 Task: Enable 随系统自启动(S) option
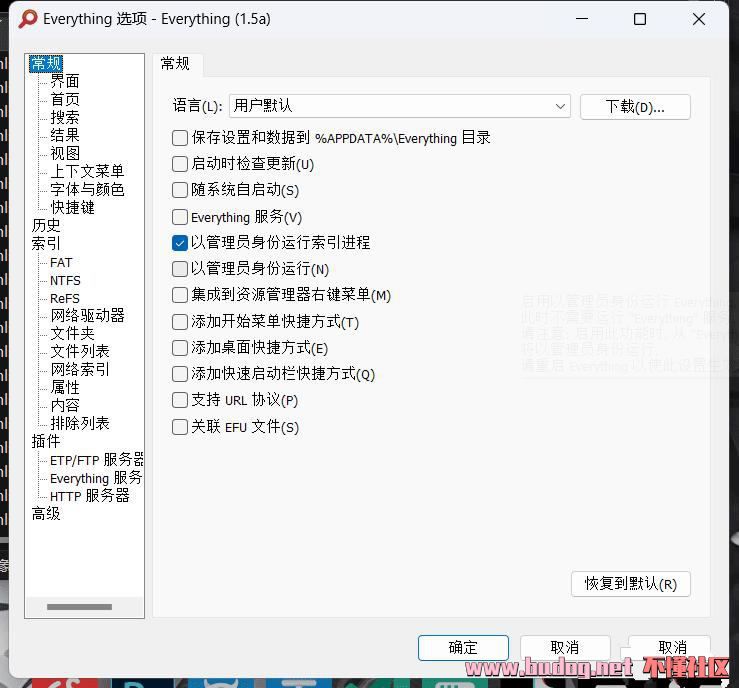point(180,190)
